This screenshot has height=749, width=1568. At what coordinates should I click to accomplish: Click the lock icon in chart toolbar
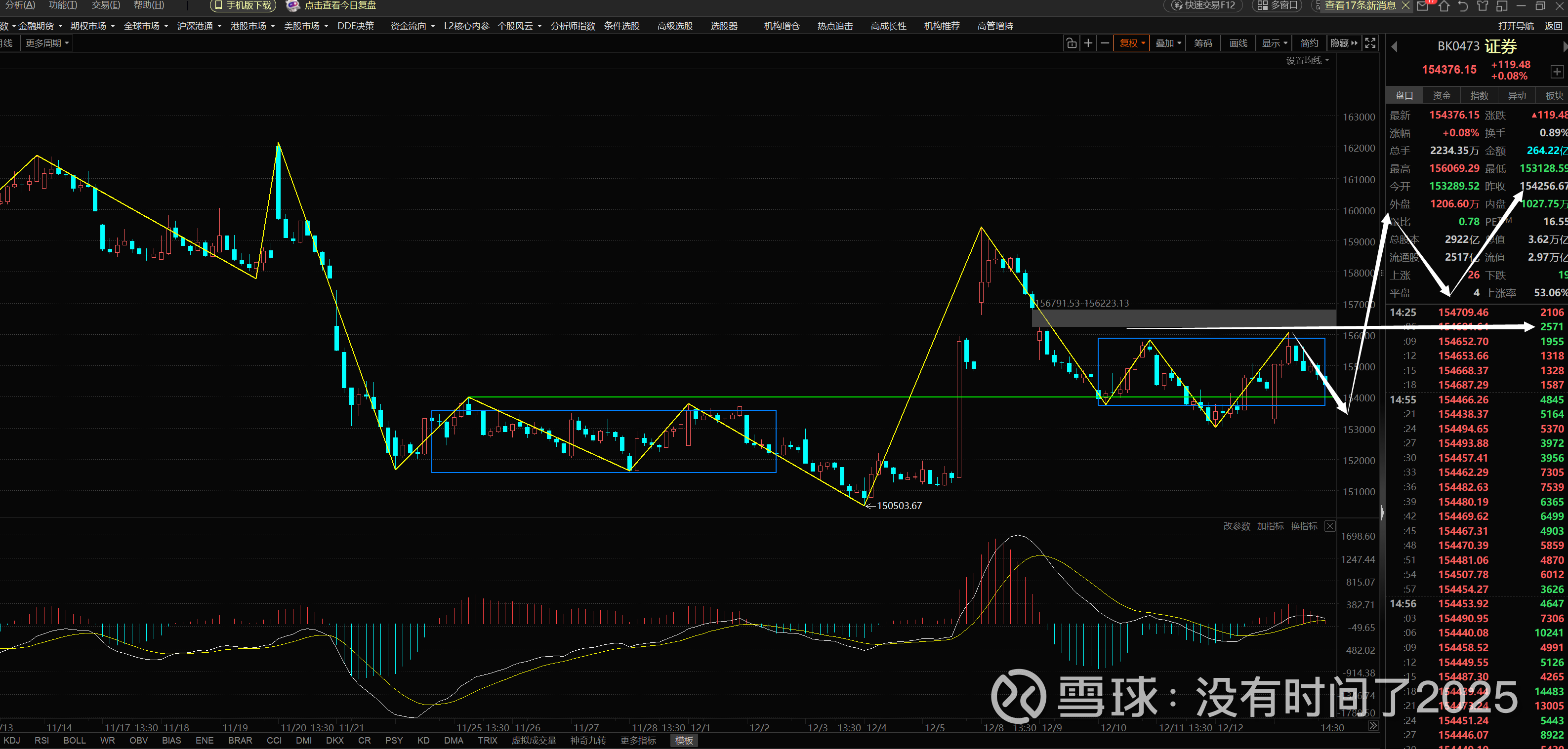click(1072, 43)
